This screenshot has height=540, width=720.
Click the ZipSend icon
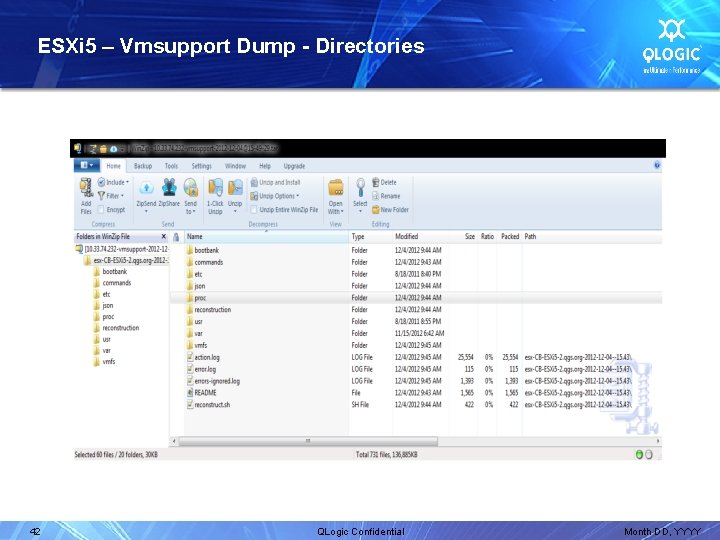click(146, 188)
